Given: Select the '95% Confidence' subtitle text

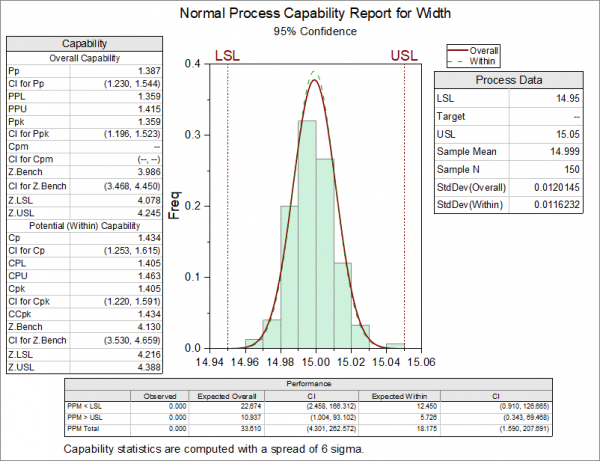Looking at the screenshot, I should [x=315, y=31].
